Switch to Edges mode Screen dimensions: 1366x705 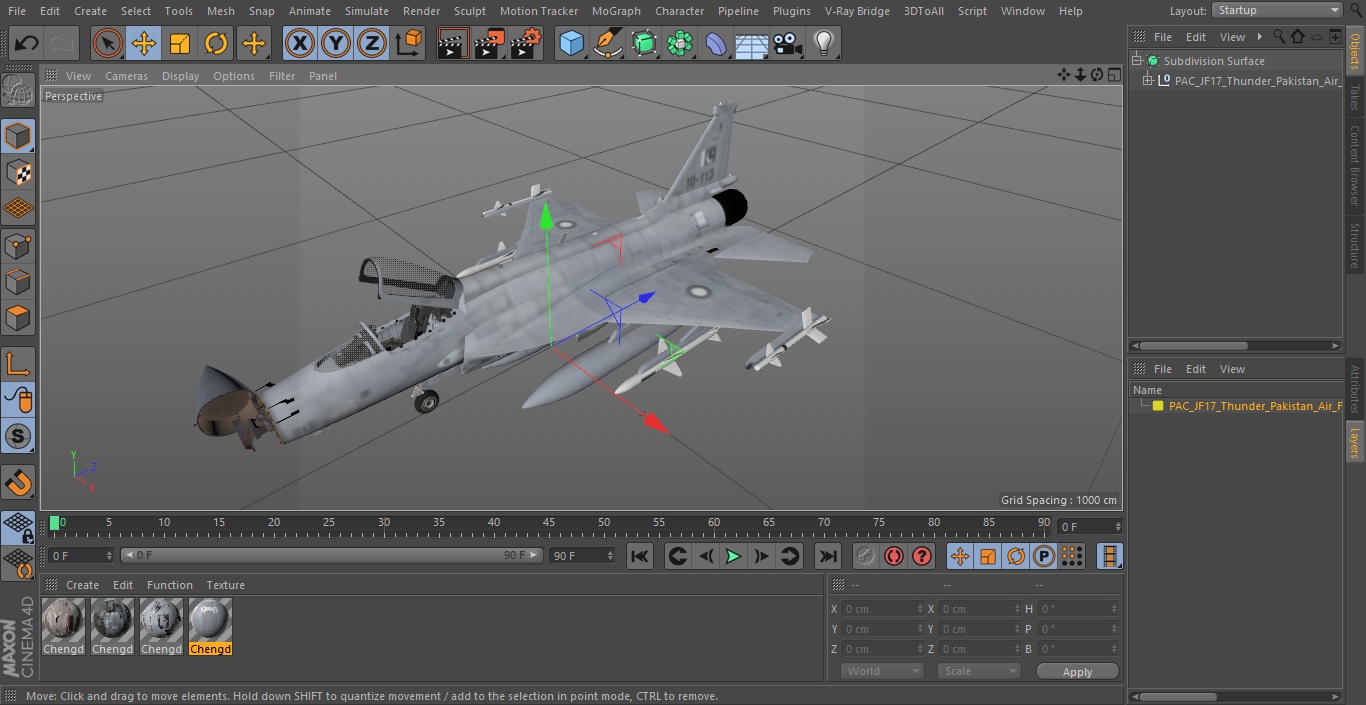[18, 282]
